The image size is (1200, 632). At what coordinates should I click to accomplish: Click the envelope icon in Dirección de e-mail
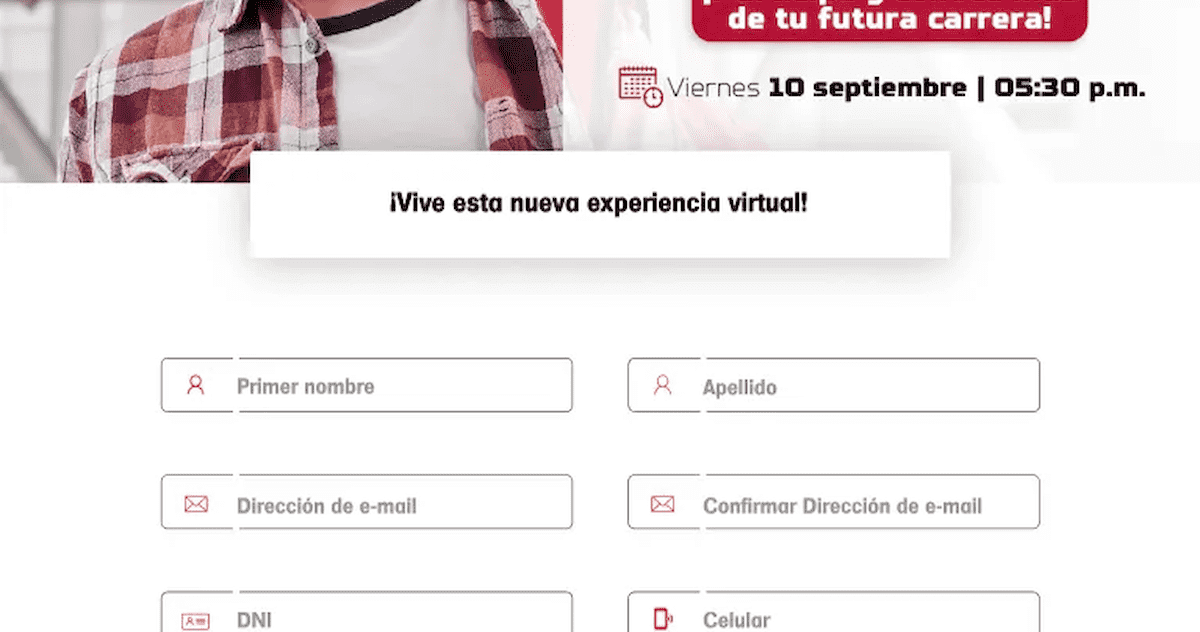tap(196, 505)
